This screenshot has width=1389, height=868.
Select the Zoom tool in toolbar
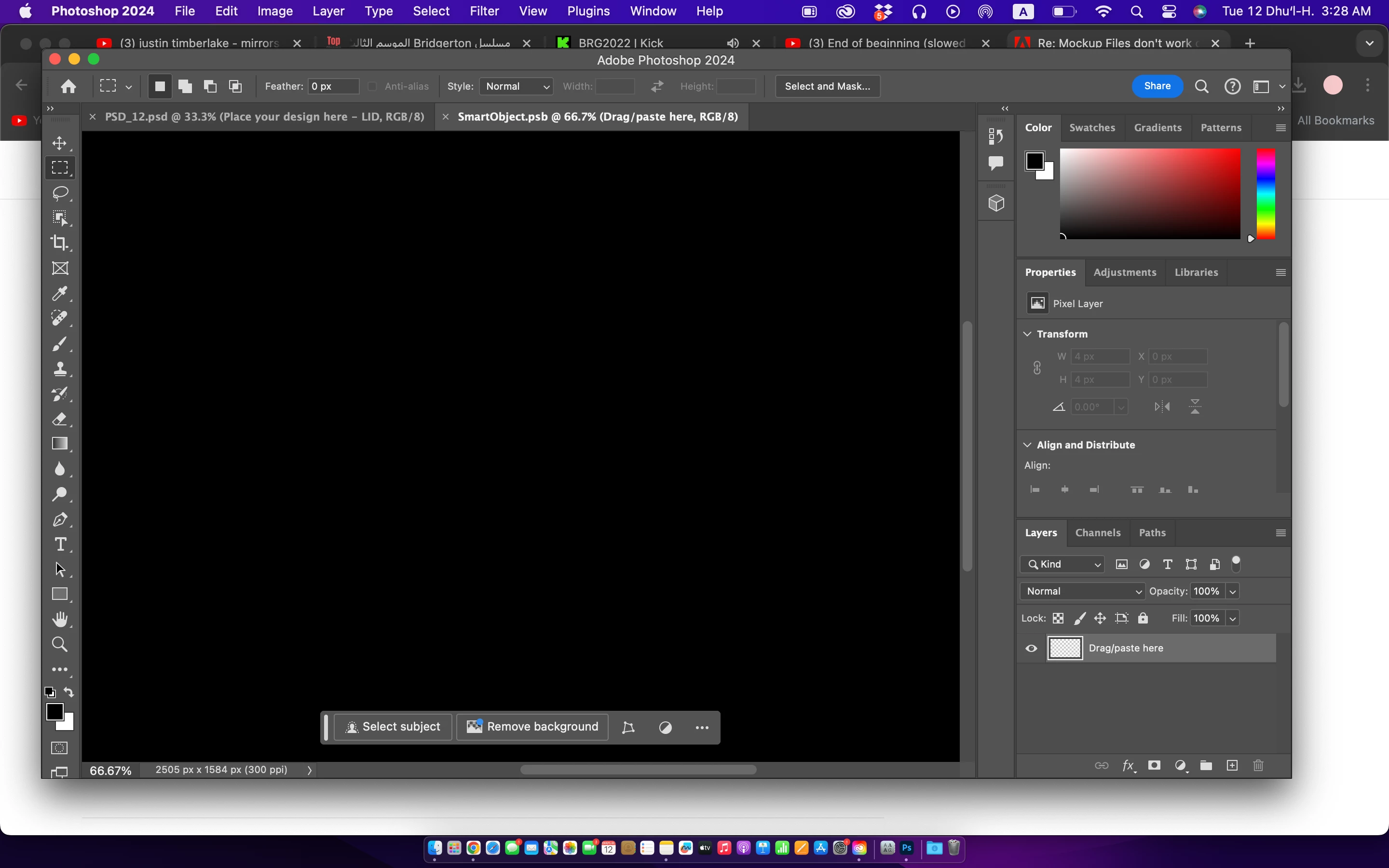(60, 644)
